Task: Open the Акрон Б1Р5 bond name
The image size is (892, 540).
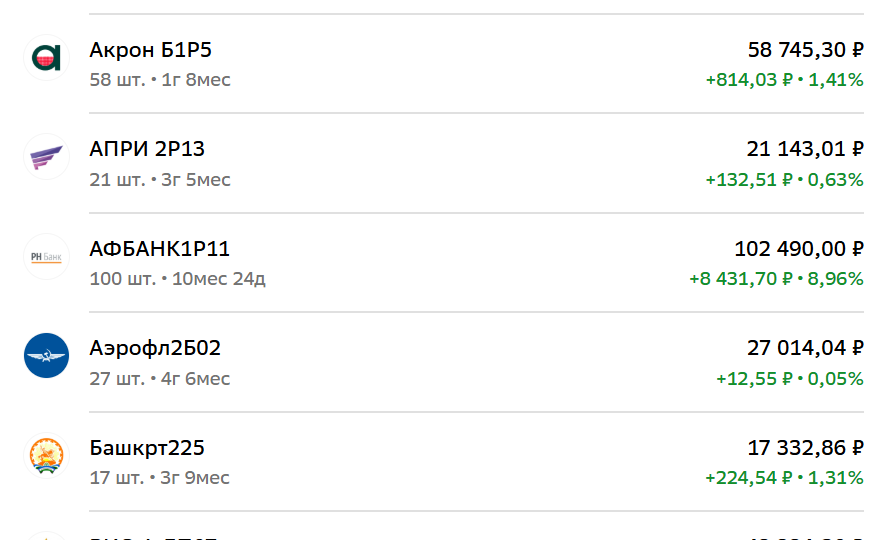Action: (151, 50)
